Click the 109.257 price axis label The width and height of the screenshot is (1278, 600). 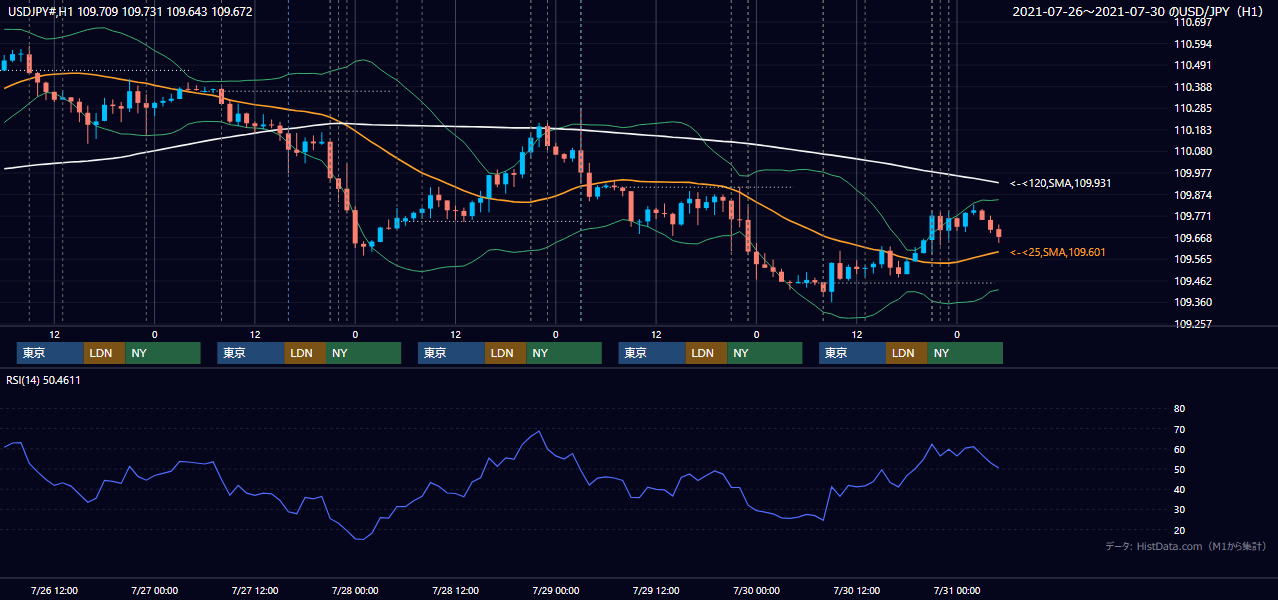pos(1192,324)
